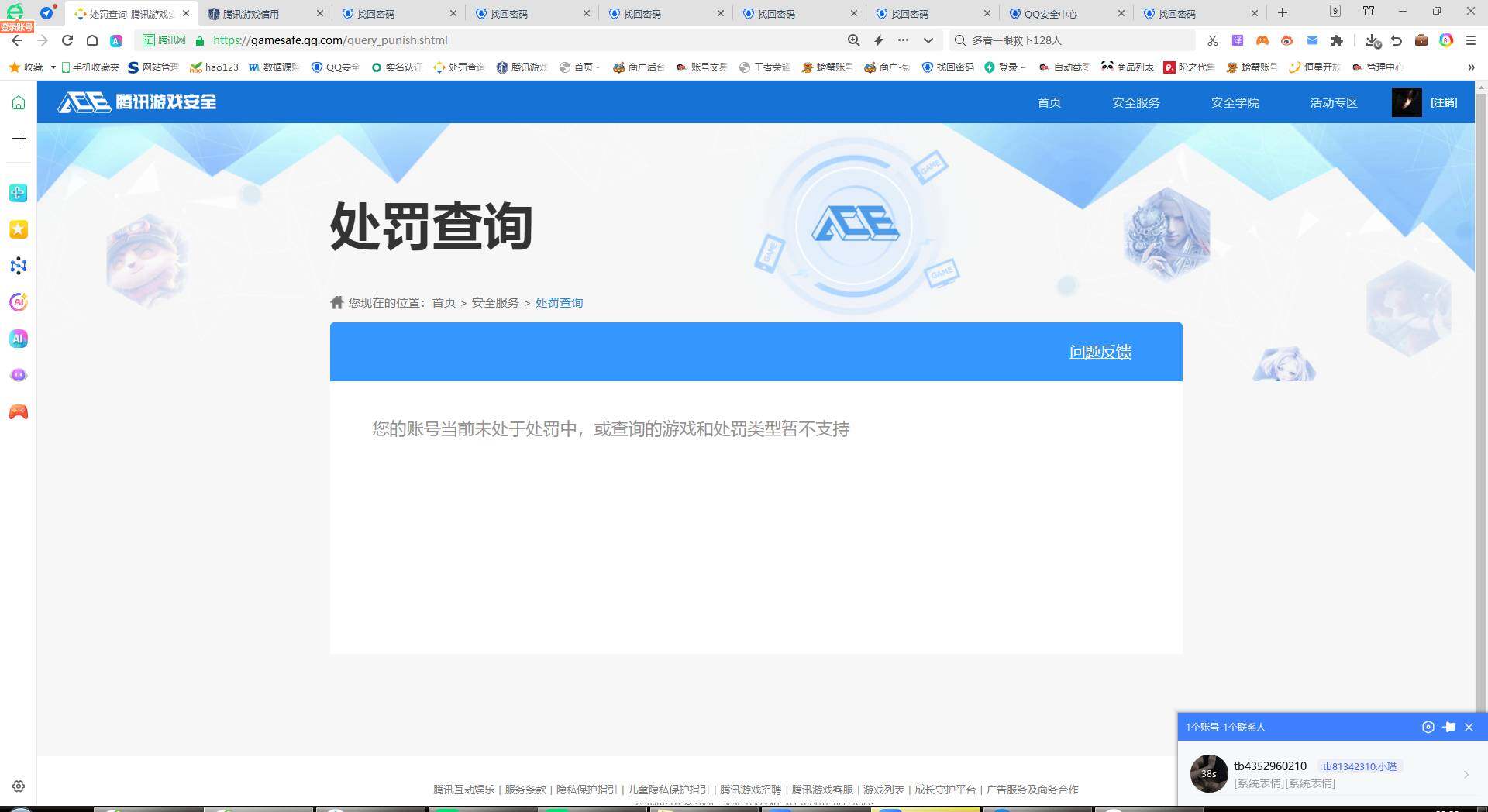1488x812 pixels.
Task: Expand the address bar dropdown chevron
Action: pyautogui.click(x=928, y=40)
